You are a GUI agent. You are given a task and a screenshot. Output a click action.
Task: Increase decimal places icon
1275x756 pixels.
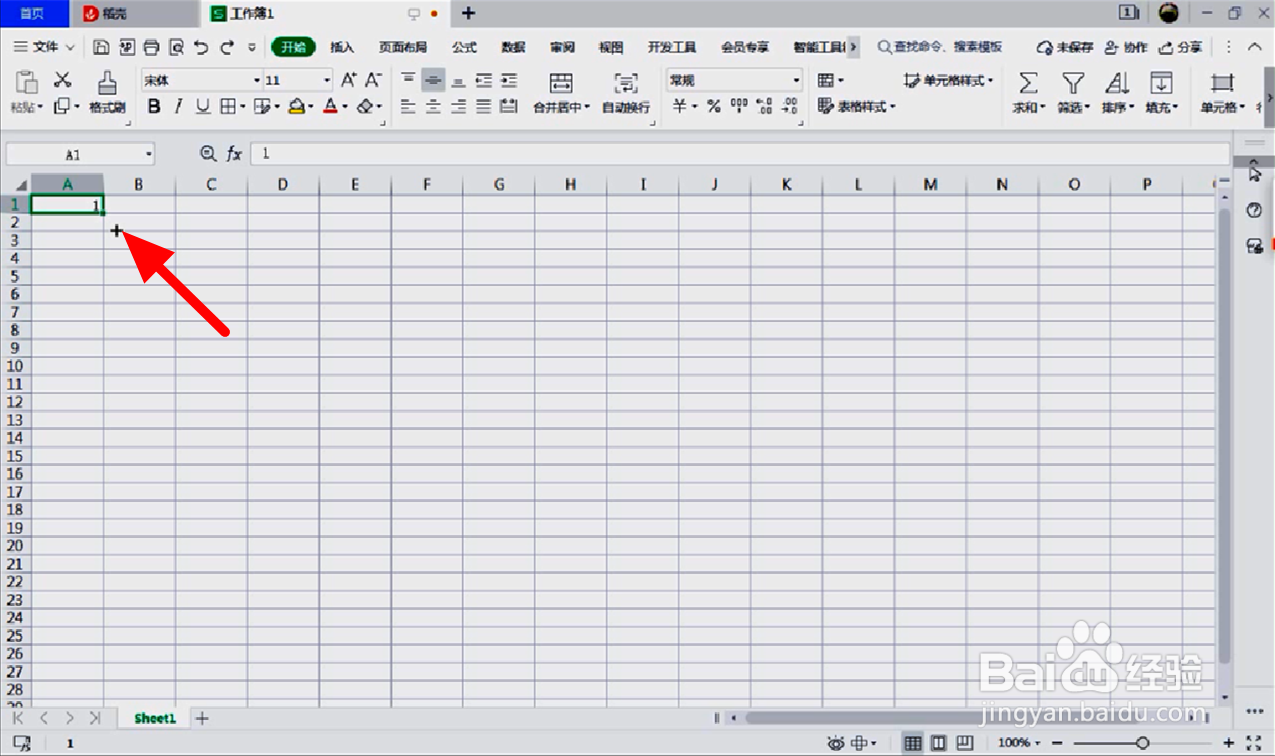point(764,106)
